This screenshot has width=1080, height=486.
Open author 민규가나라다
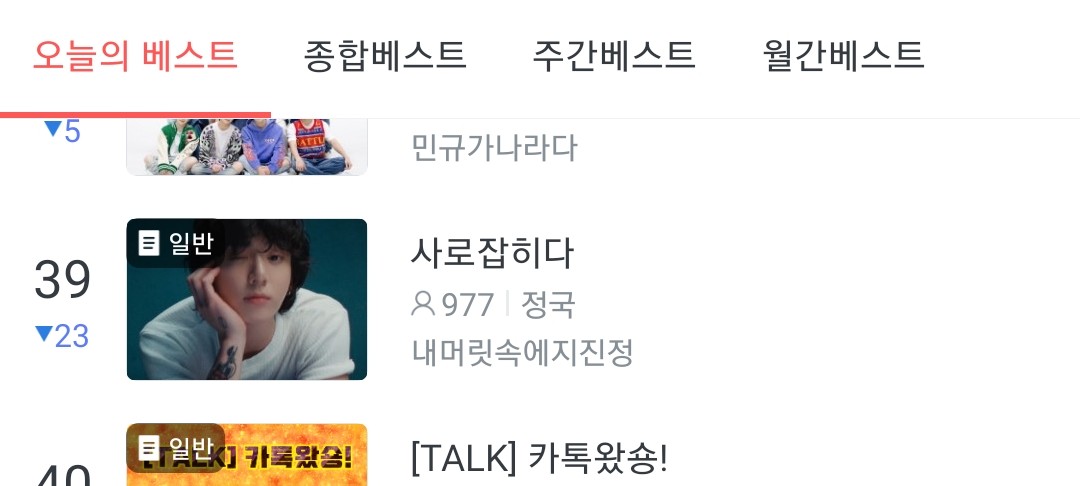click(x=494, y=147)
